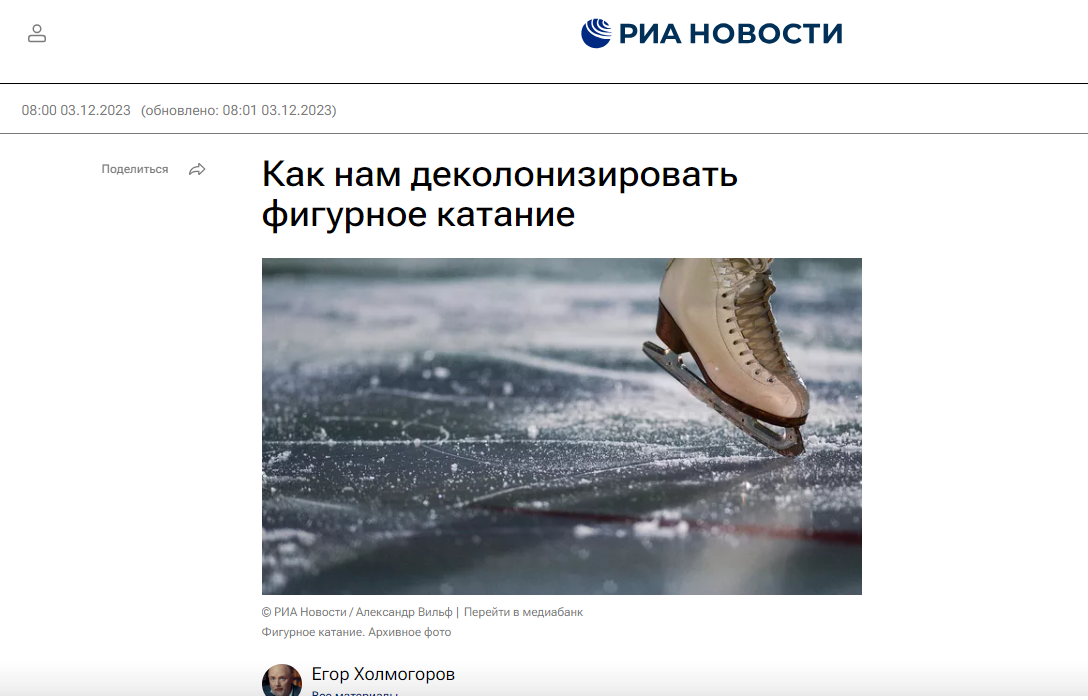Viewport: 1088px width, 700px height.
Task: Click the RIA Novosti globe emblem
Action: click(x=596, y=33)
